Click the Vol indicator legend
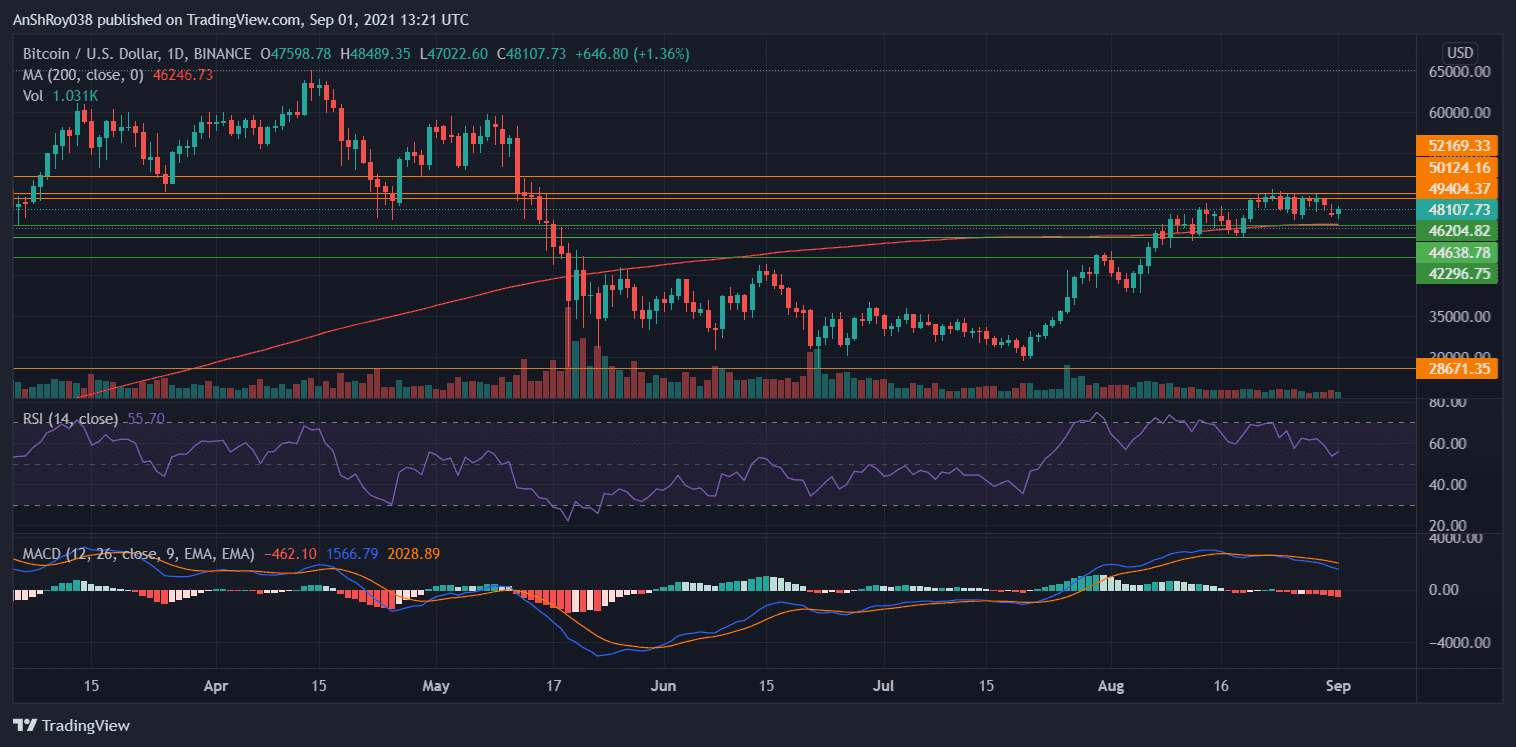This screenshot has height=747, width=1516. pyautogui.click(x=34, y=95)
